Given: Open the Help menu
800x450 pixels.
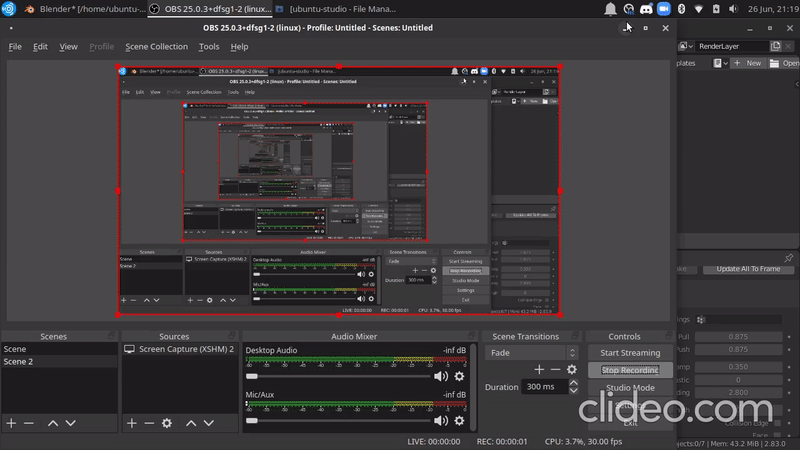Looking at the screenshot, I should click(x=239, y=46).
